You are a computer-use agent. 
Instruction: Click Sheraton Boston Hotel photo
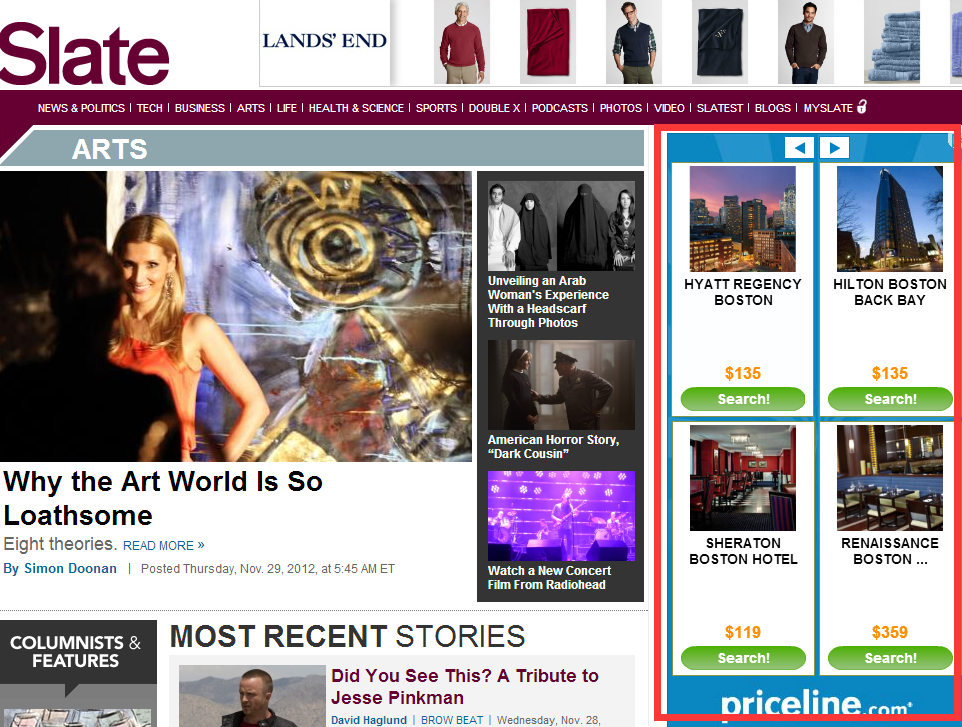[742, 478]
